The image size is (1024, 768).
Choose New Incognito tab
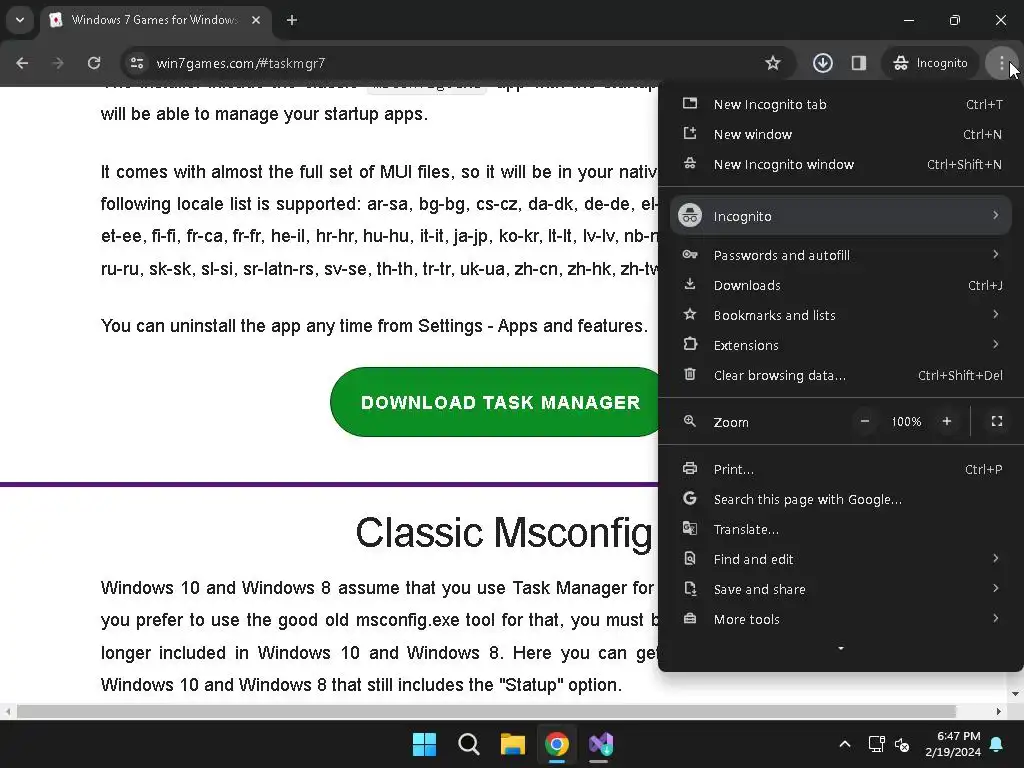click(841, 104)
